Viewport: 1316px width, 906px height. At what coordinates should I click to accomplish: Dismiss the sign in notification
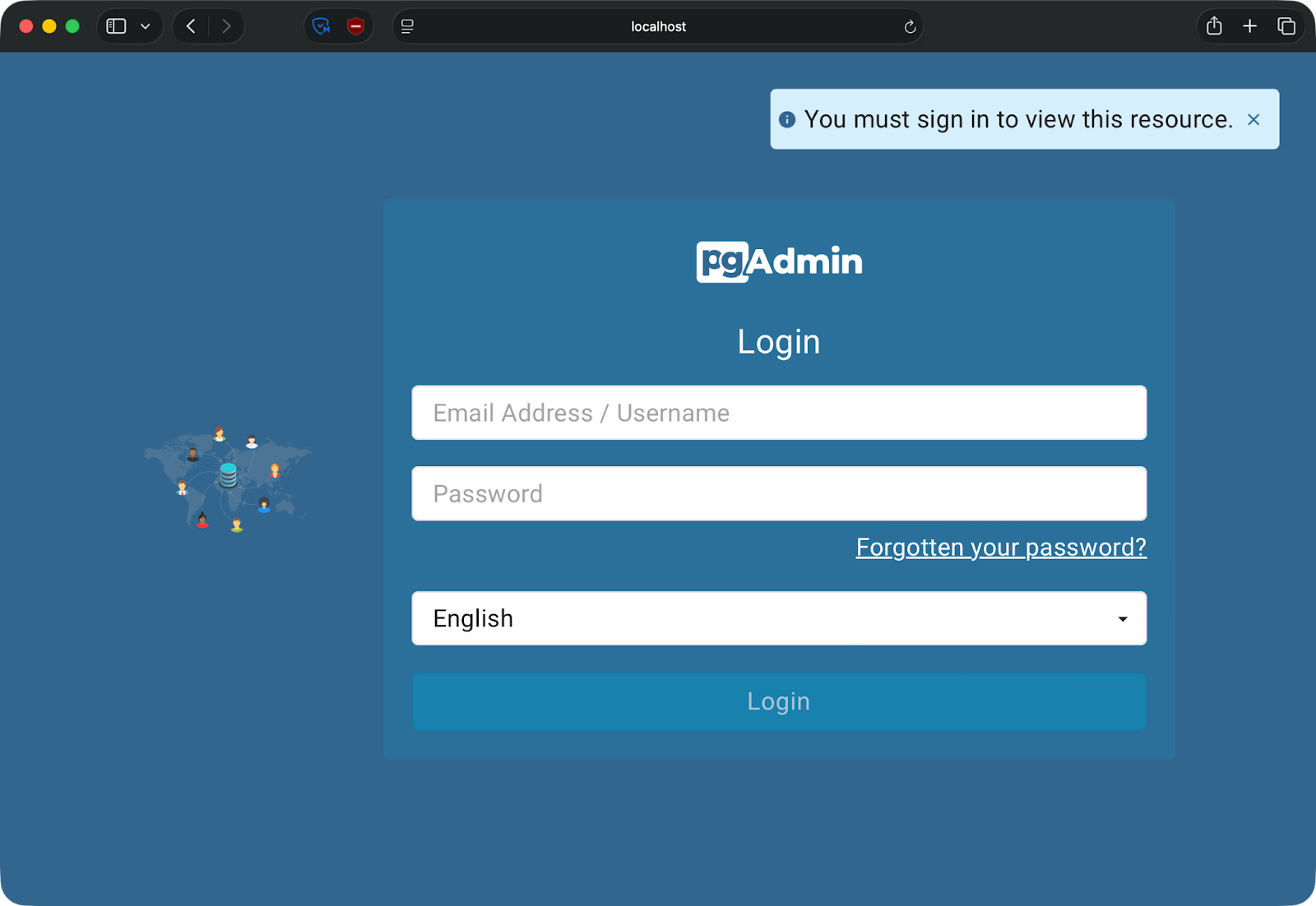pos(1253,120)
